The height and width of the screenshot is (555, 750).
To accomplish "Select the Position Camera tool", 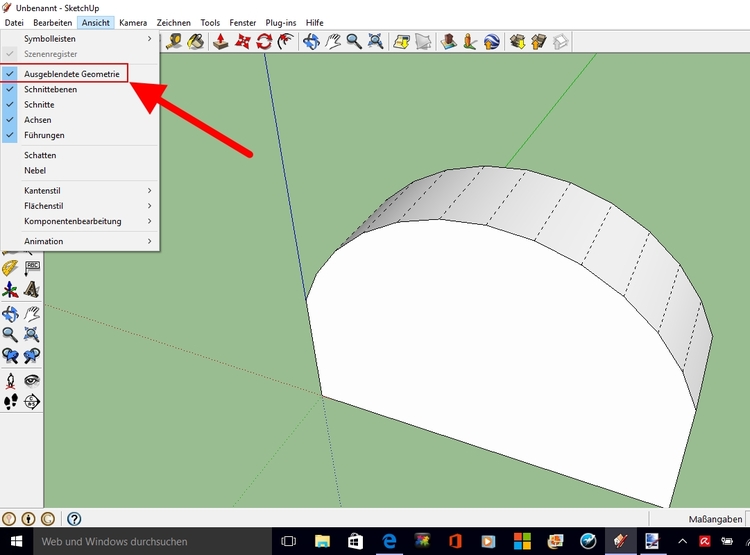I will (x=11, y=381).
